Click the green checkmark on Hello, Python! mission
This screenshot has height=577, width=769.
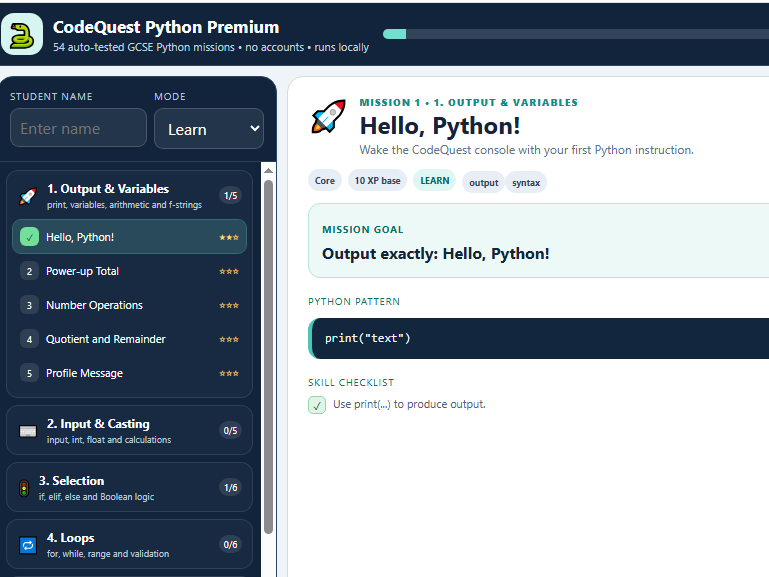(29, 237)
